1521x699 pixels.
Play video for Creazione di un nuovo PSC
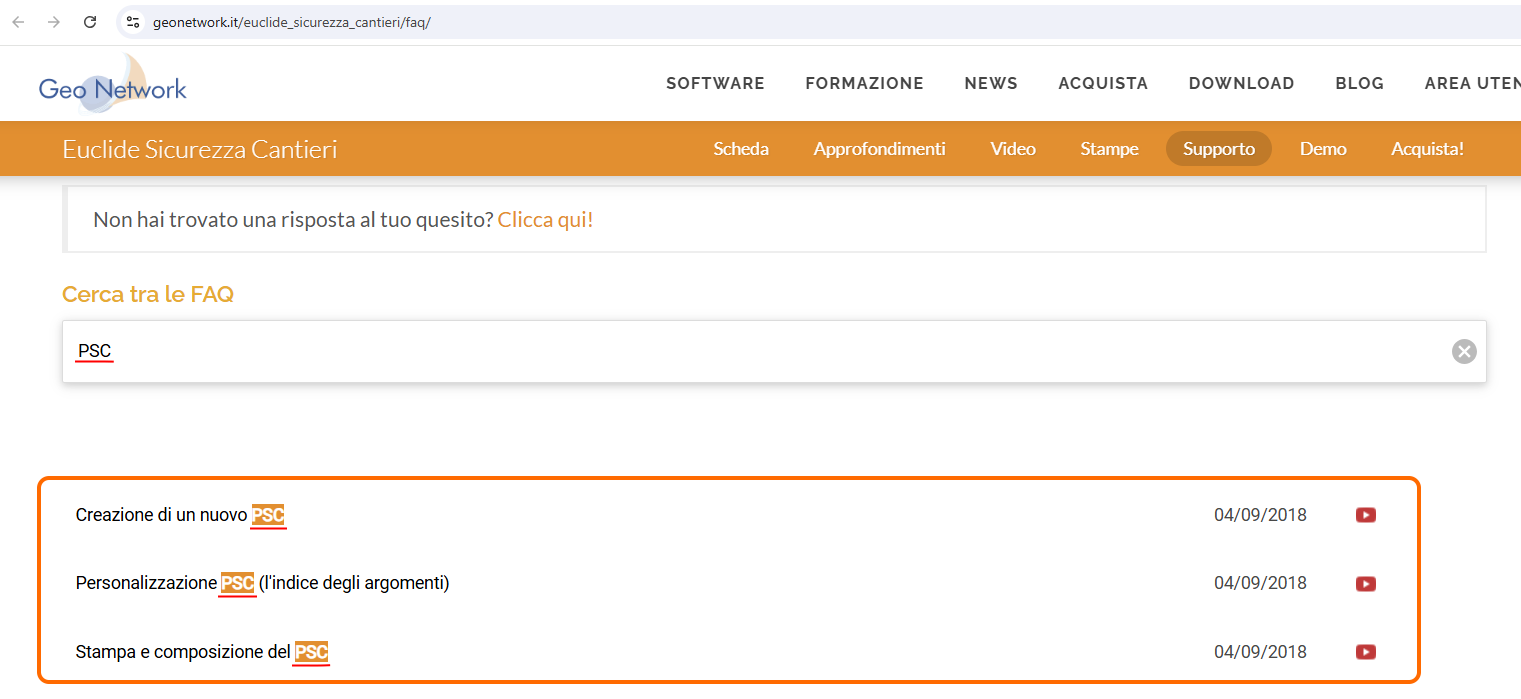click(x=1365, y=515)
